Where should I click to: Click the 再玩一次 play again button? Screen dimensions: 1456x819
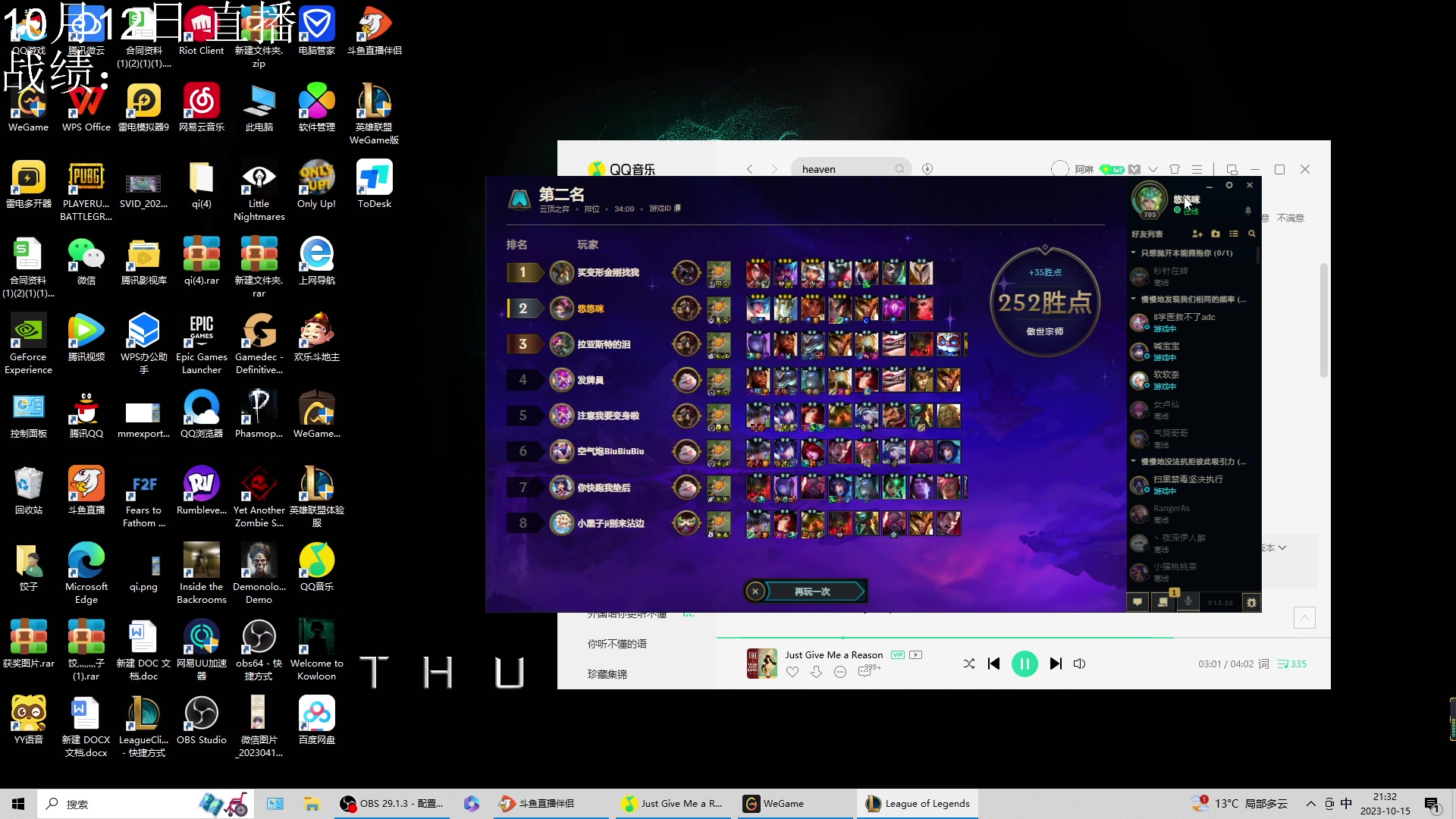click(x=813, y=591)
